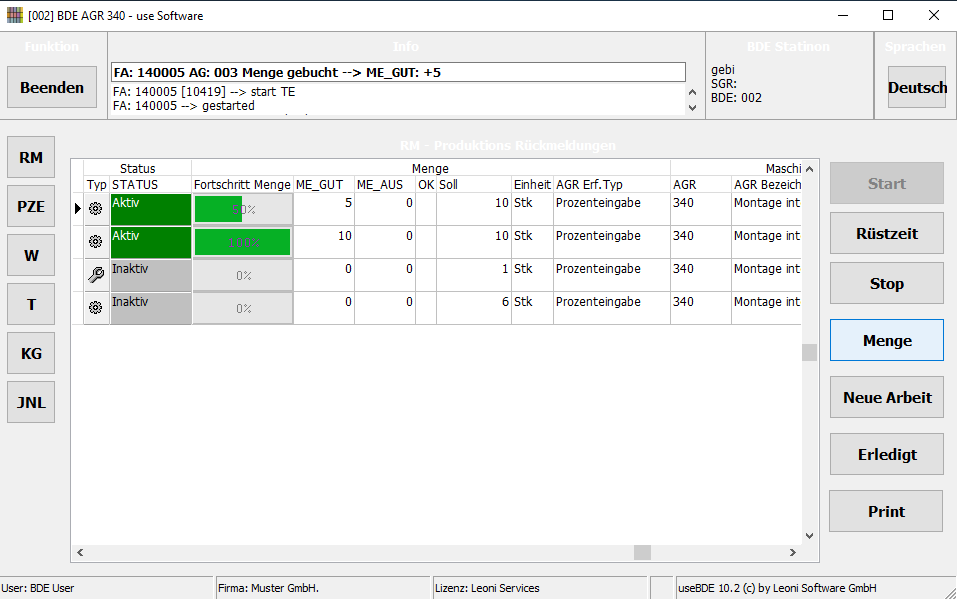Click the Beenden button
Viewport: 957px width, 599px height.
[x=52, y=87]
